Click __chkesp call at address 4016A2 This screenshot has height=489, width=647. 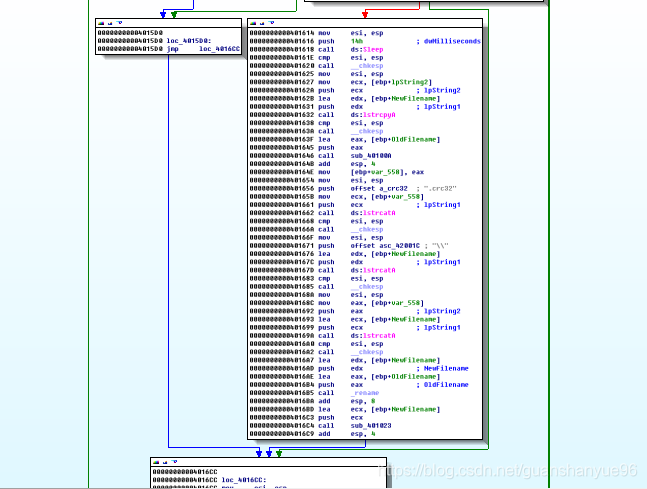367,352
